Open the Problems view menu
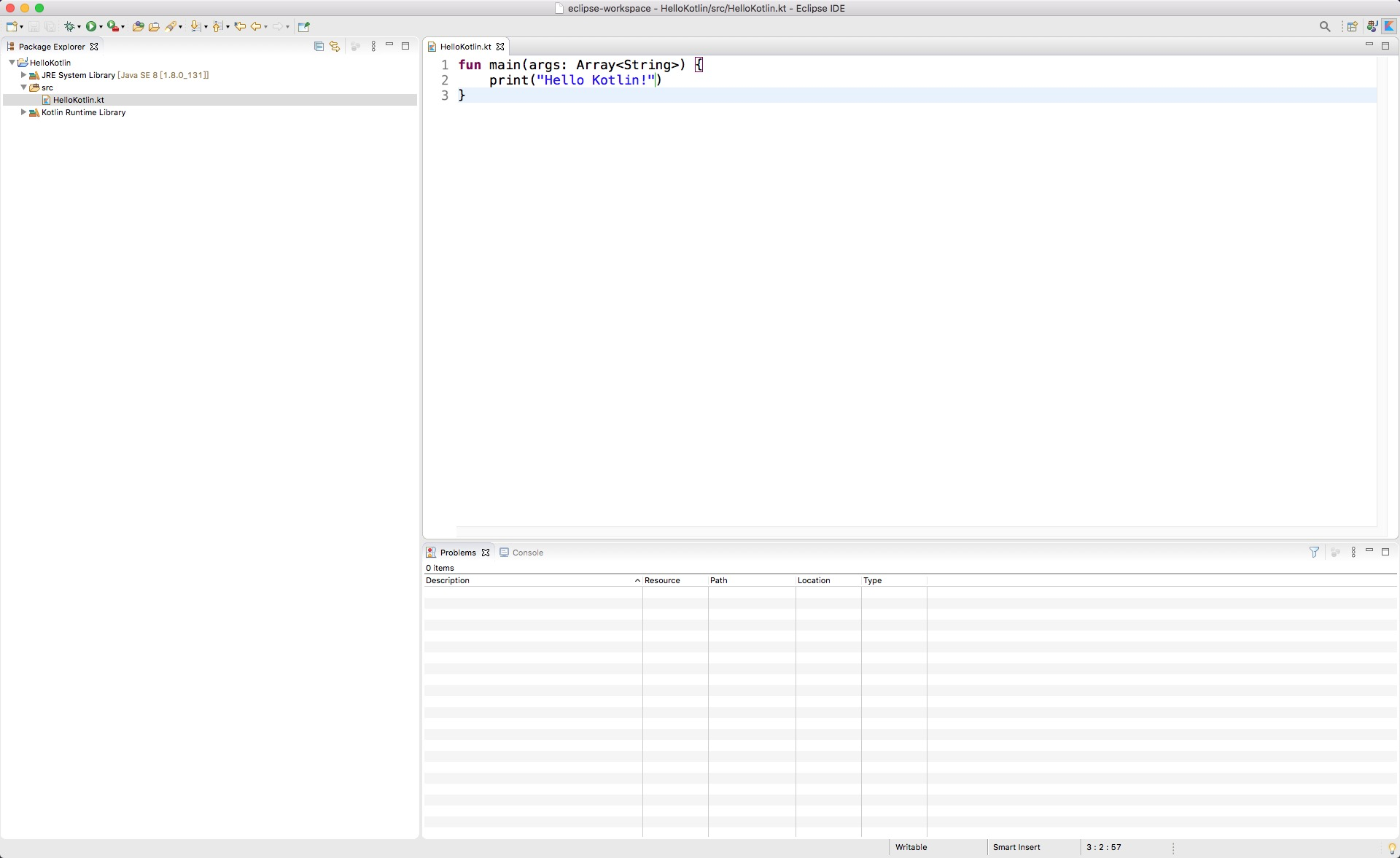This screenshot has height=858, width=1400. click(x=1353, y=553)
